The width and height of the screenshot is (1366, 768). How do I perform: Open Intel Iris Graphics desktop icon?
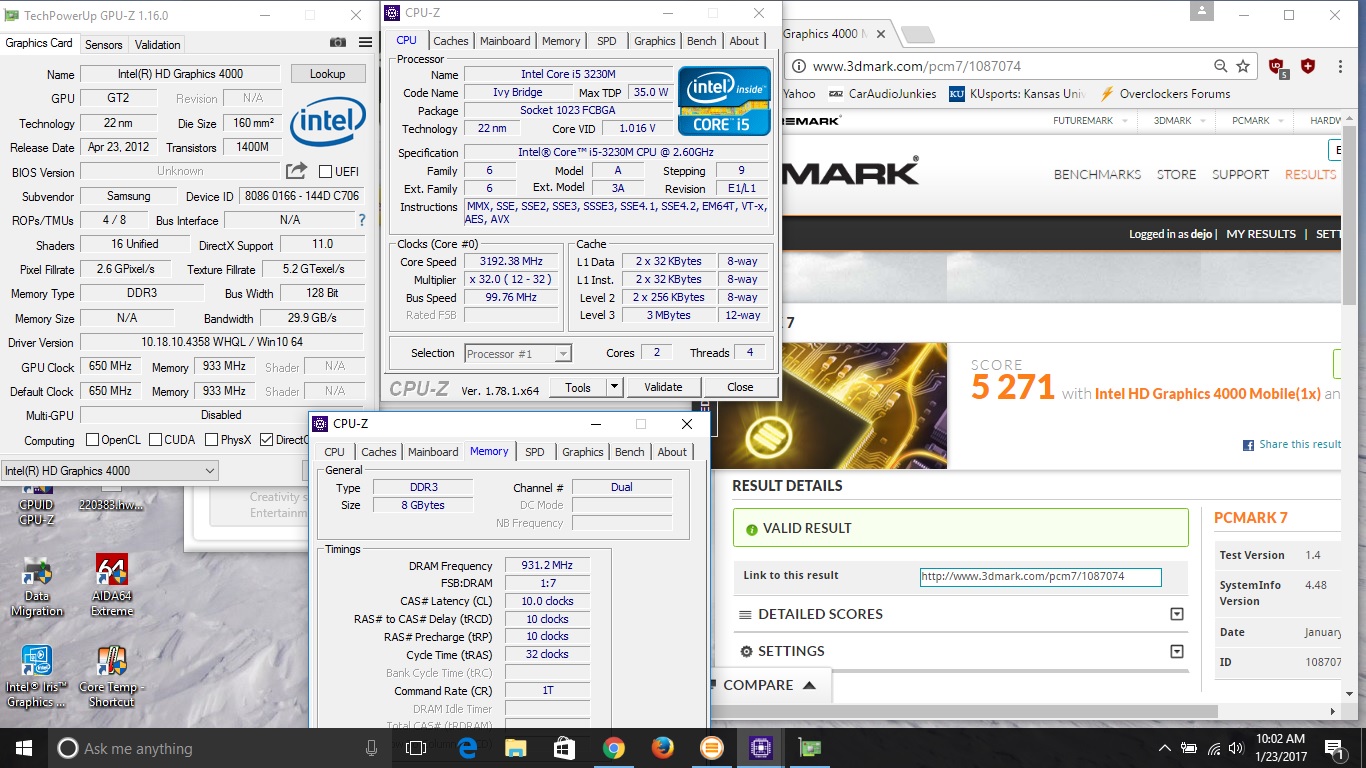(37, 677)
